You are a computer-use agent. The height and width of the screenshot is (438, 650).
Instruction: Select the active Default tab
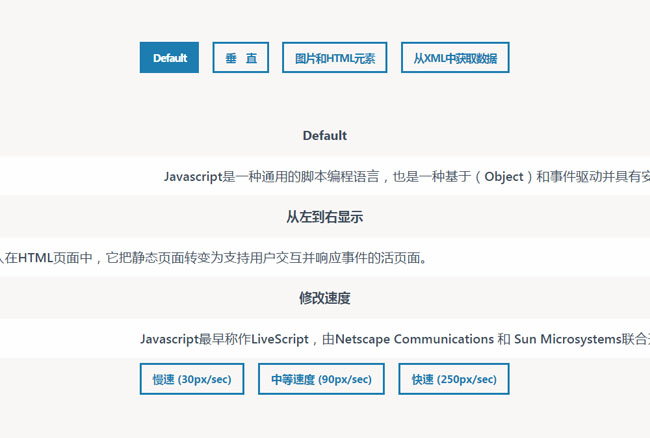click(x=169, y=58)
